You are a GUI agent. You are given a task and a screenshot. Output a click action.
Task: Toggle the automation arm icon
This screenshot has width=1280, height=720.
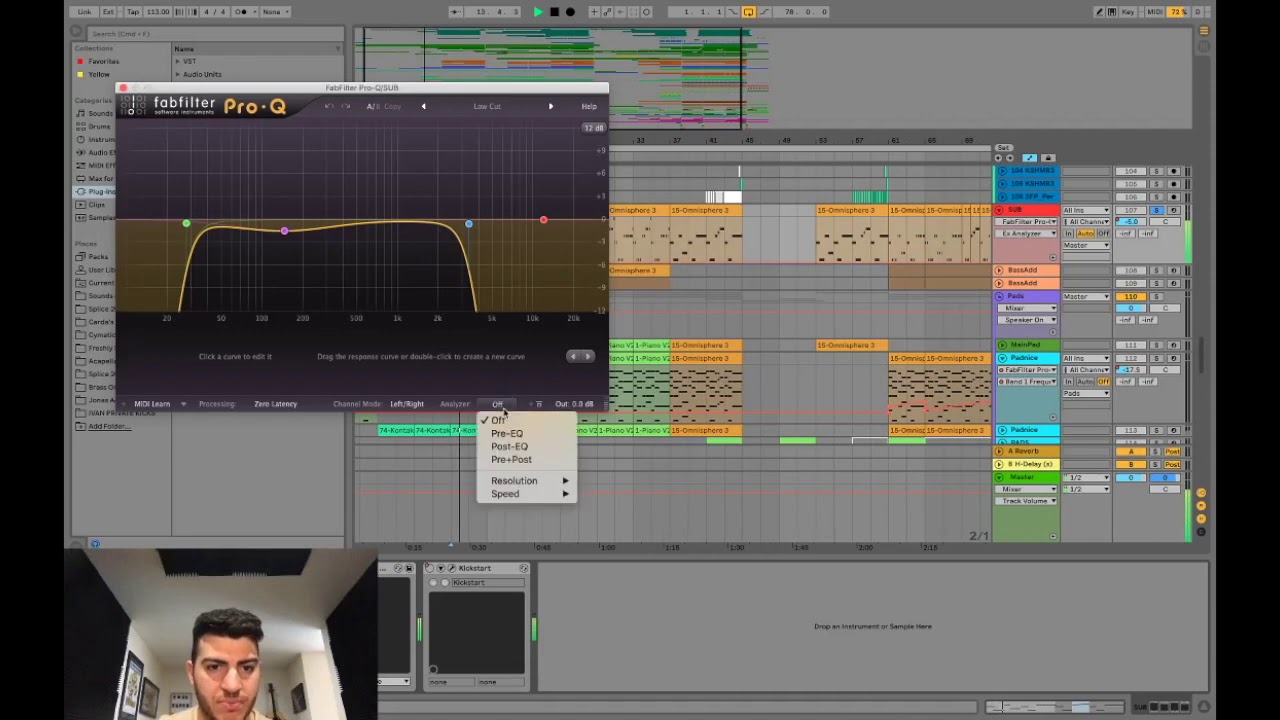607,12
